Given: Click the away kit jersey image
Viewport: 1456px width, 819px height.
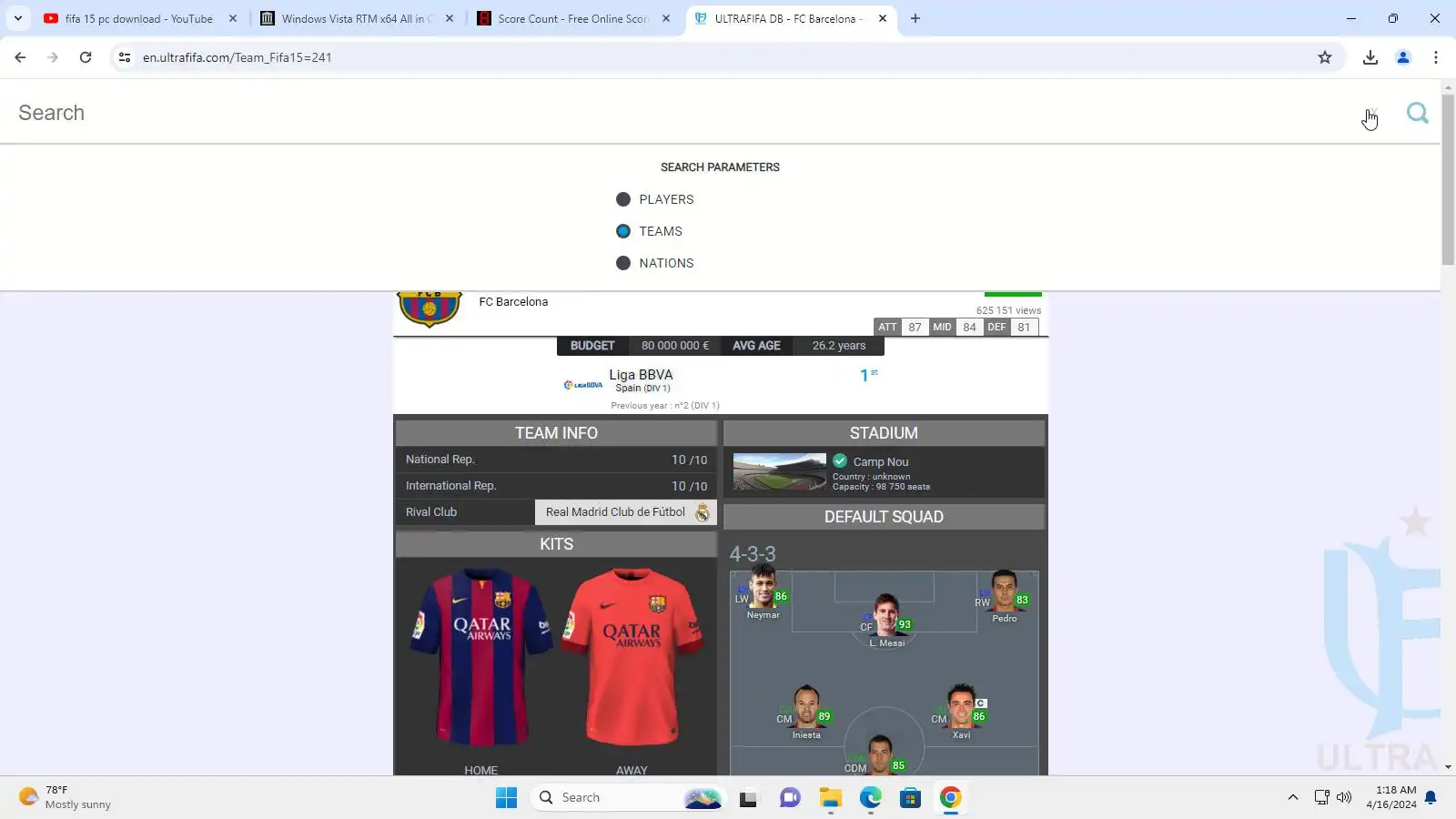Looking at the screenshot, I should tap(632, 658).
